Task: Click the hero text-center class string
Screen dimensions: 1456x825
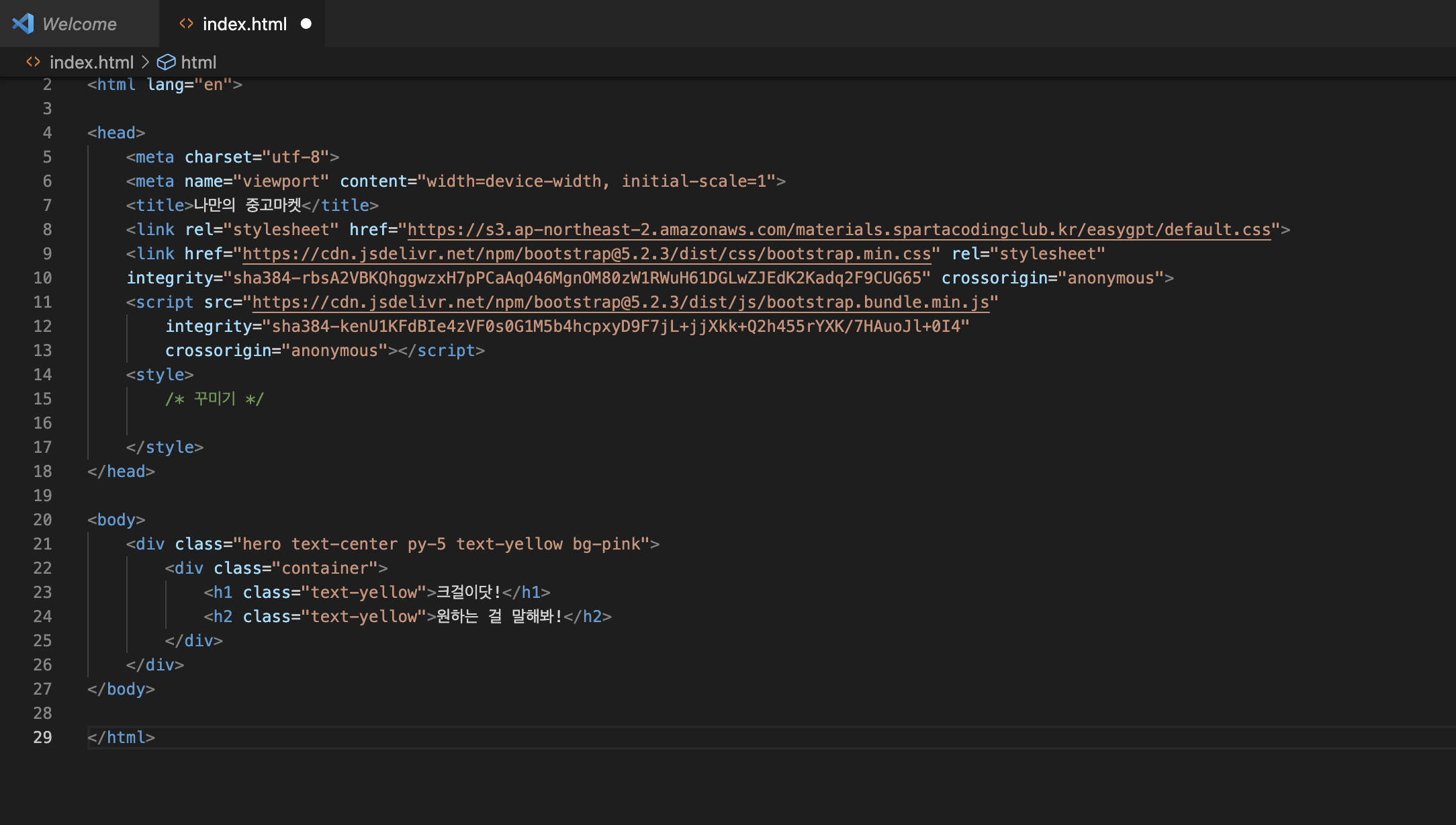Action: 441,544
